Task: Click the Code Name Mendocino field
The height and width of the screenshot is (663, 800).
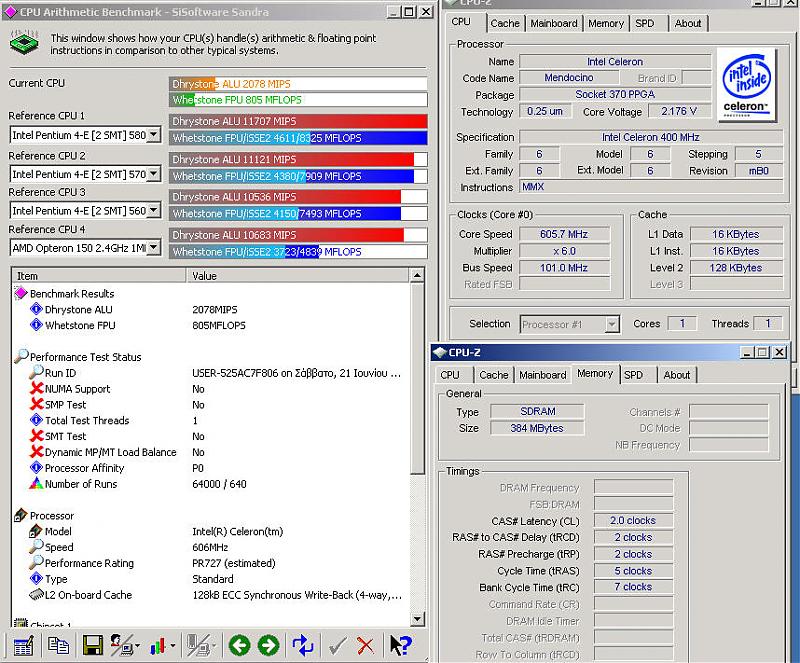Action: 569,78
